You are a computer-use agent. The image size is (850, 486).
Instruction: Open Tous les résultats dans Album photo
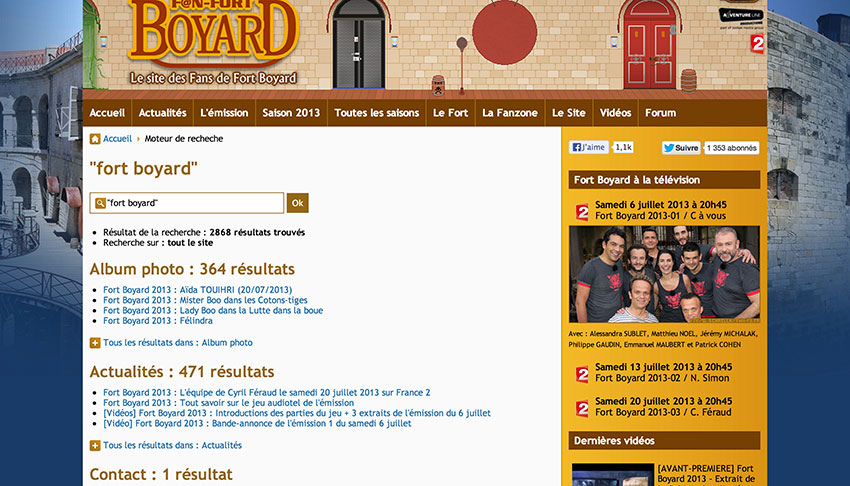178,342
